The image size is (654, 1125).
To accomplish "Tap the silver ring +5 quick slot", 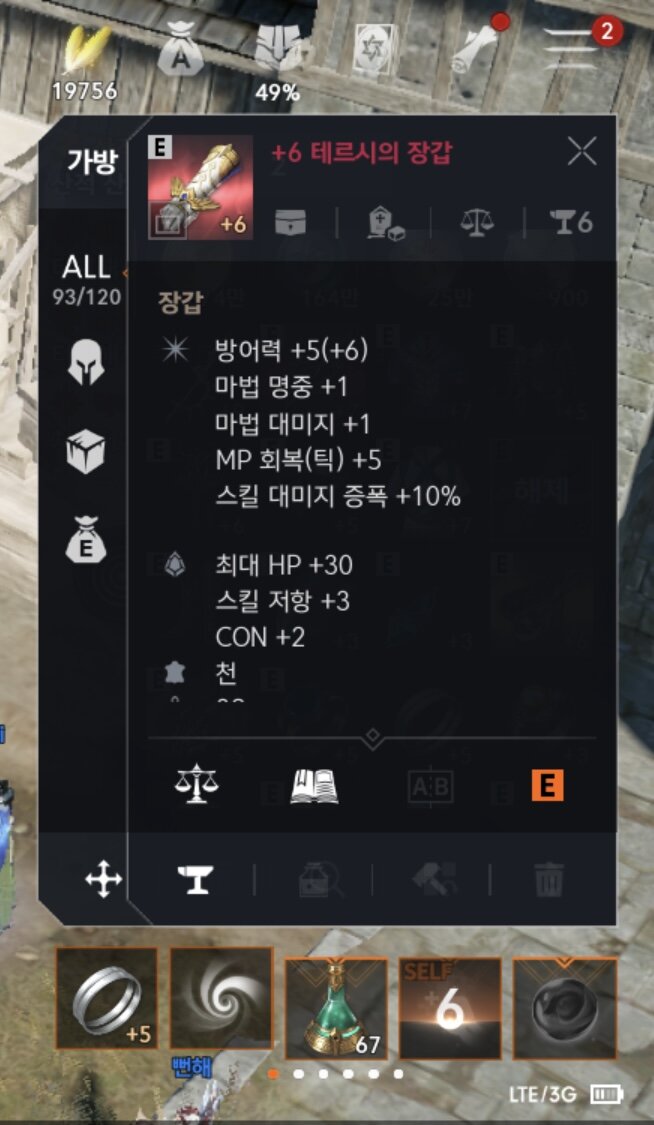I will pos(106,998).
